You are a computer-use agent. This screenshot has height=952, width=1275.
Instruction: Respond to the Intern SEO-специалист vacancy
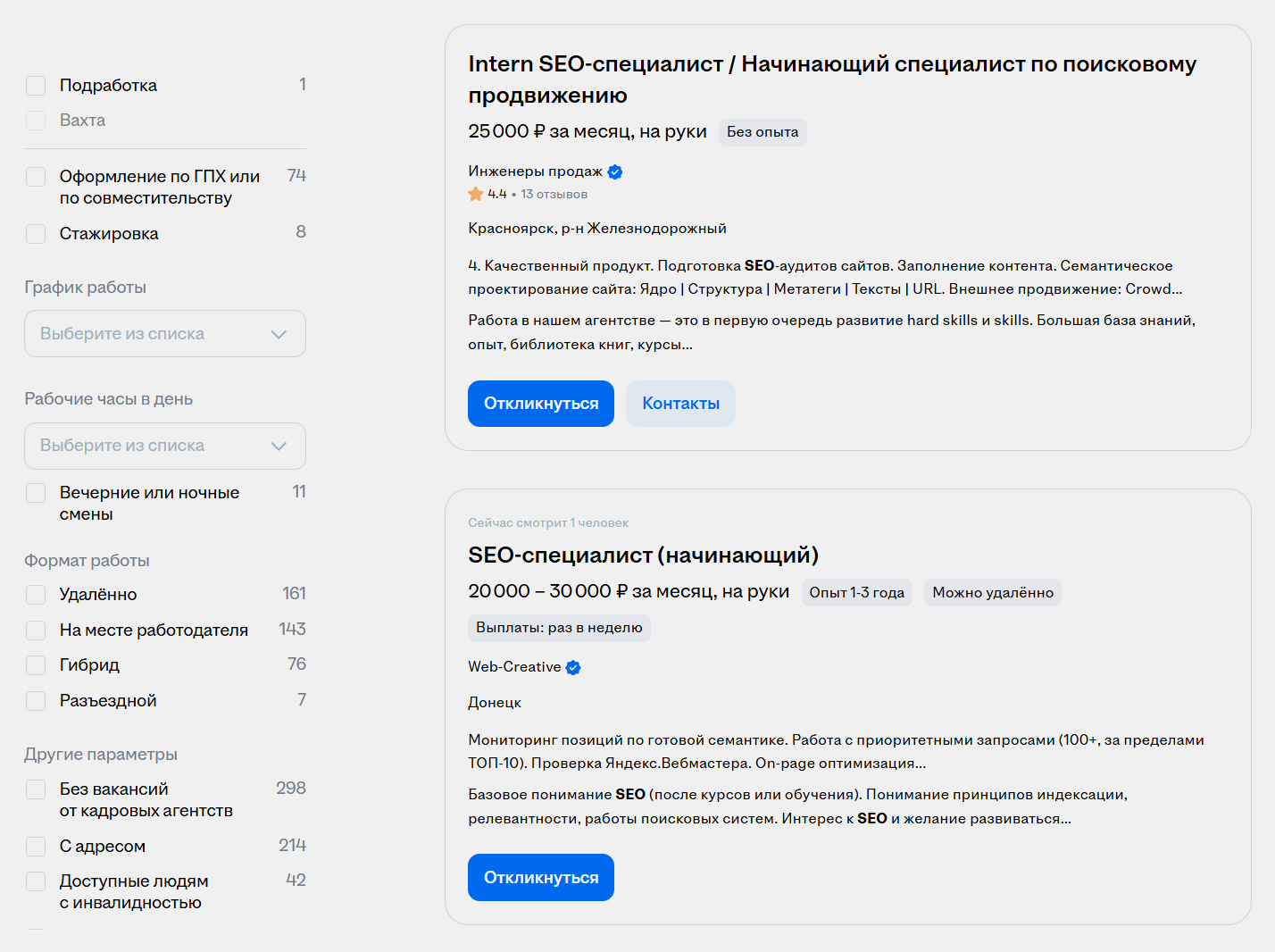(x=541, y=404)
